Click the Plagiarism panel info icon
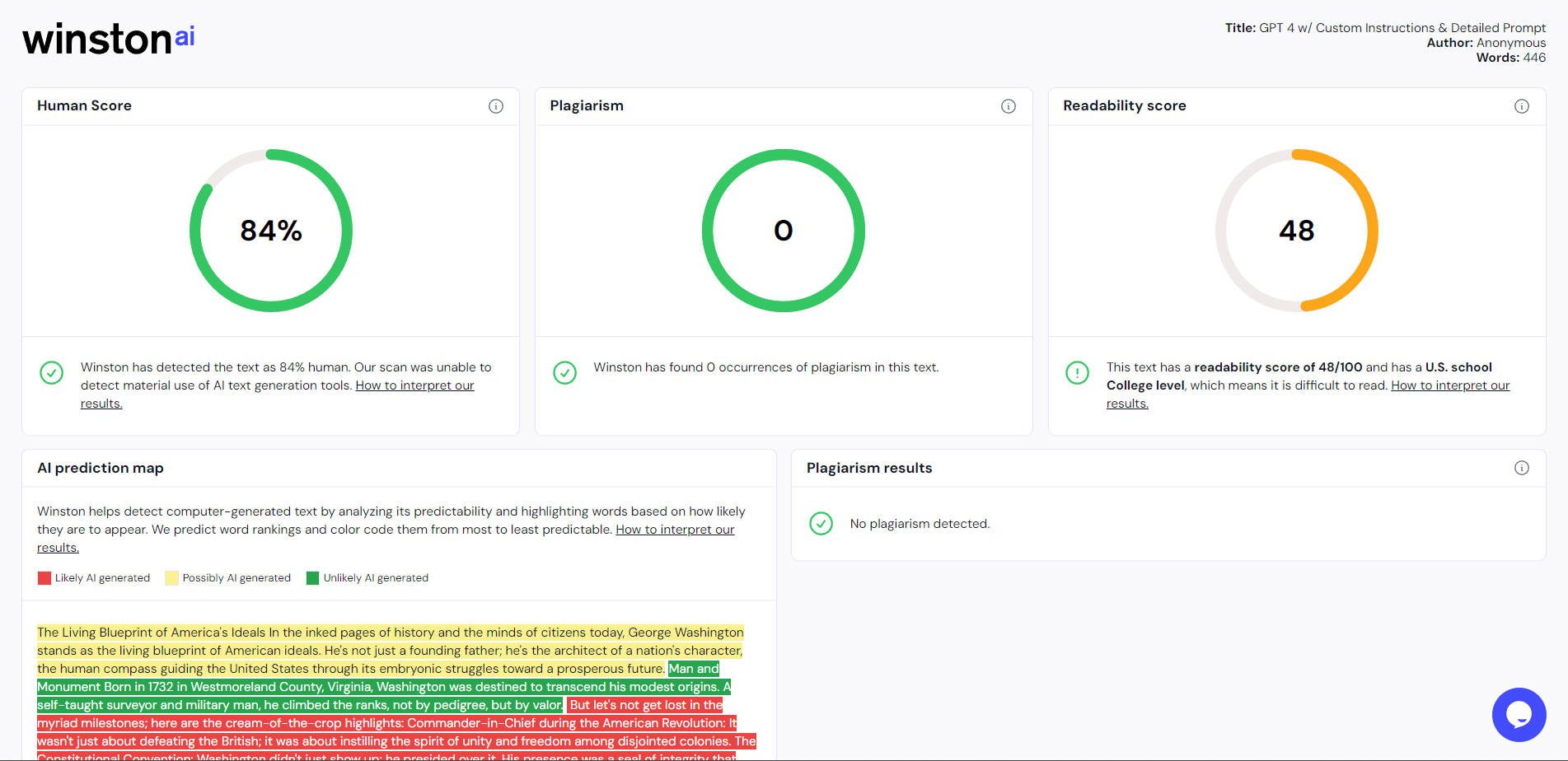The height and width of the screenshot is (761, 1568). [x=1009, y=105]
